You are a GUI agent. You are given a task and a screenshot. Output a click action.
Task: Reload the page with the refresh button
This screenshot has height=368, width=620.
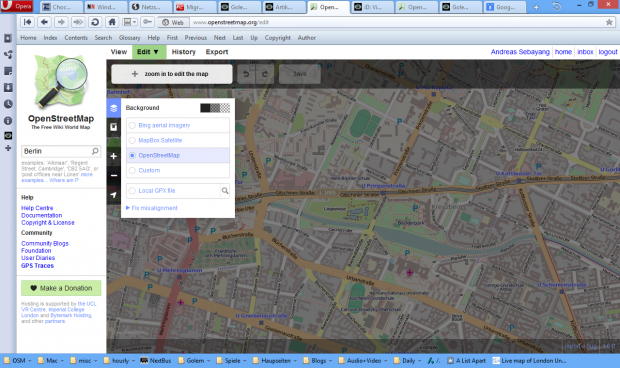(x=95, y=22)
